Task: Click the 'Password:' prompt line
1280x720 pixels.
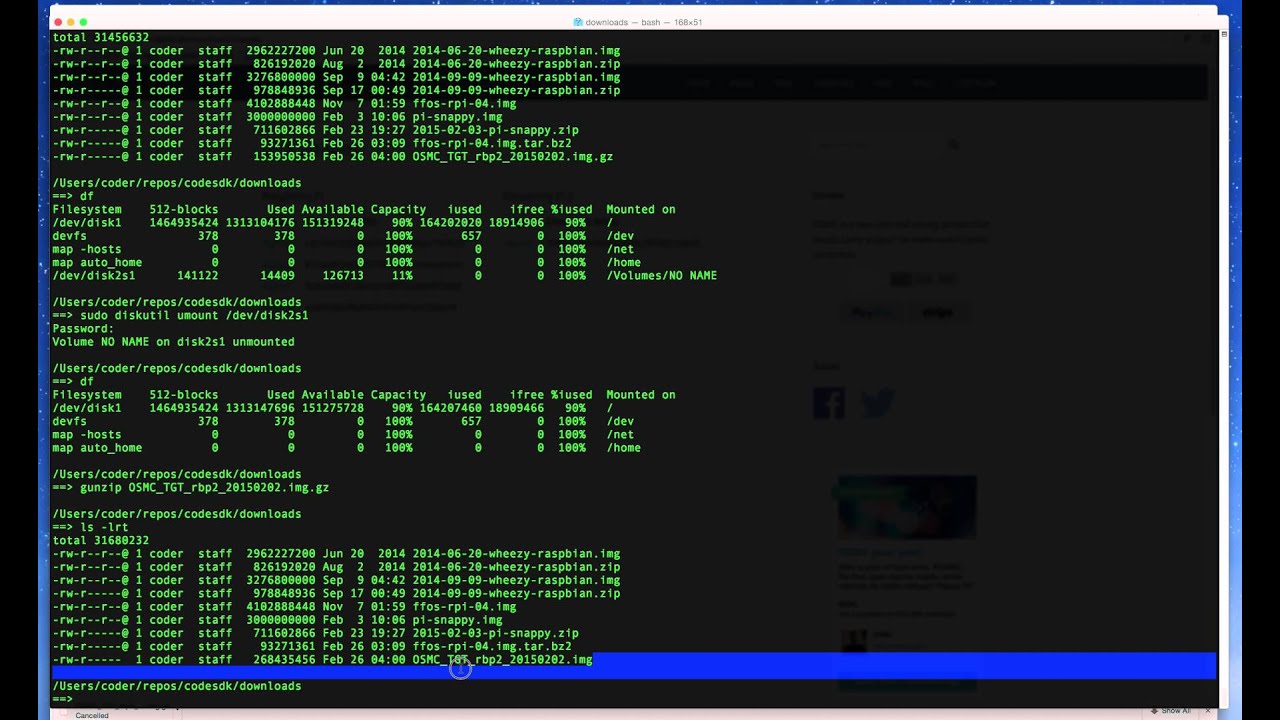Action: click(83, 328)
